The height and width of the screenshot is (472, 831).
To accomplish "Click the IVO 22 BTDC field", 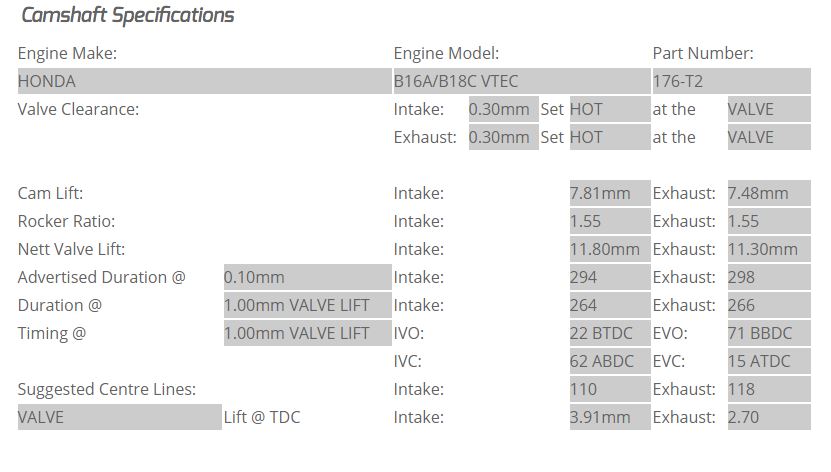I will (610, 333).
